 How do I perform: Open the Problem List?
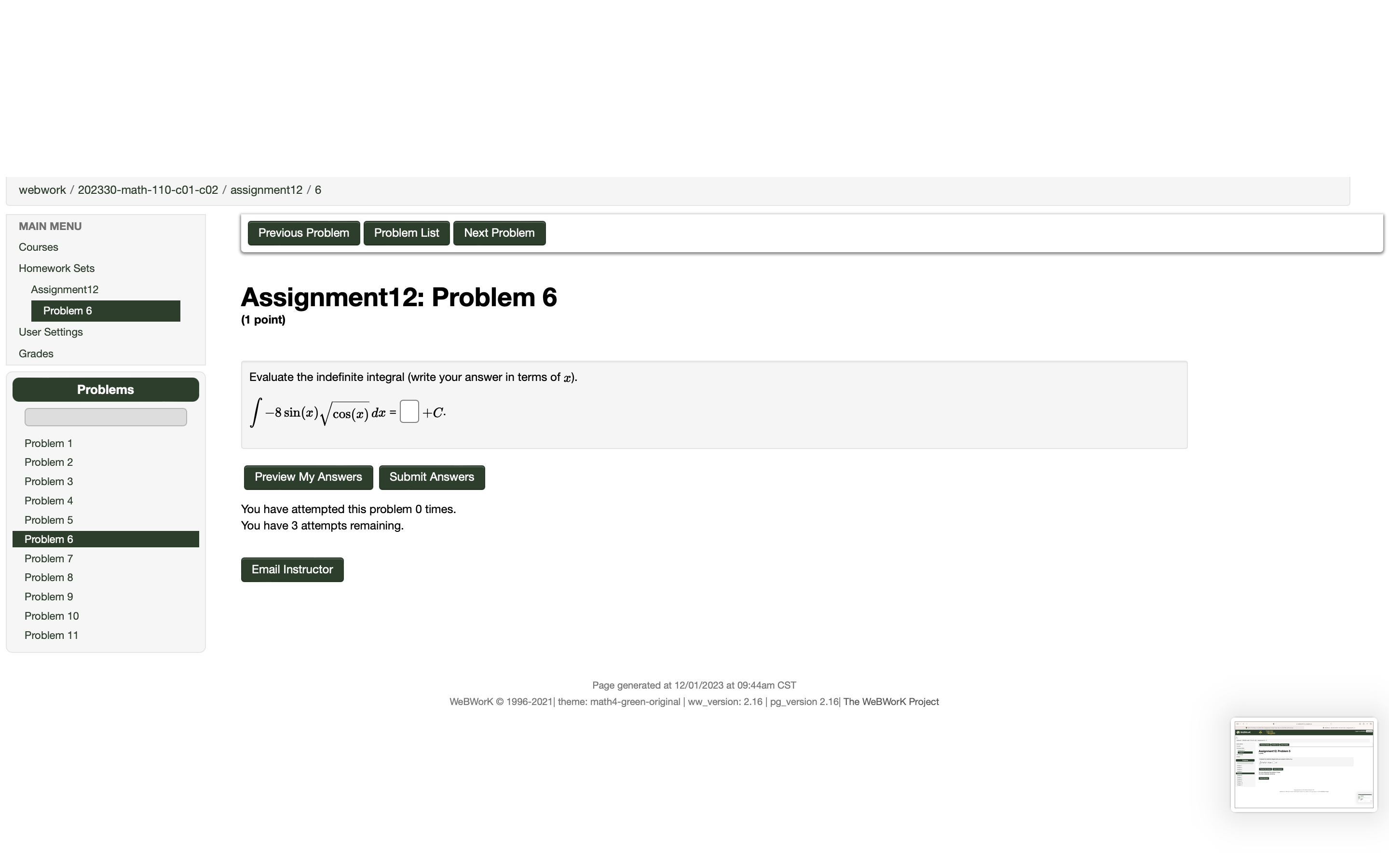click(x=406, y=232)
